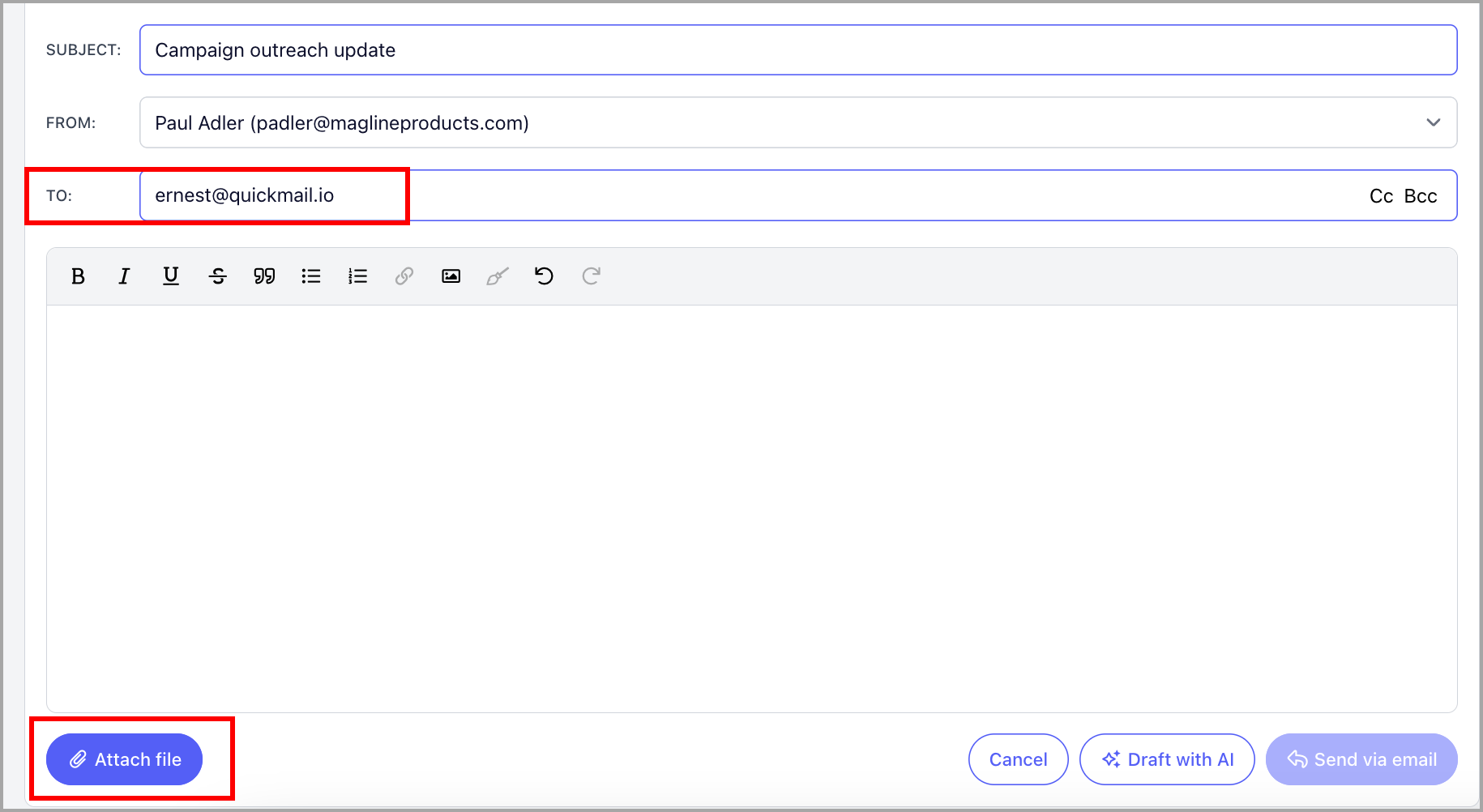Viewport: 1483px width, 812px height.
Task: Insert a numbered list
Action: click(357, 276)
